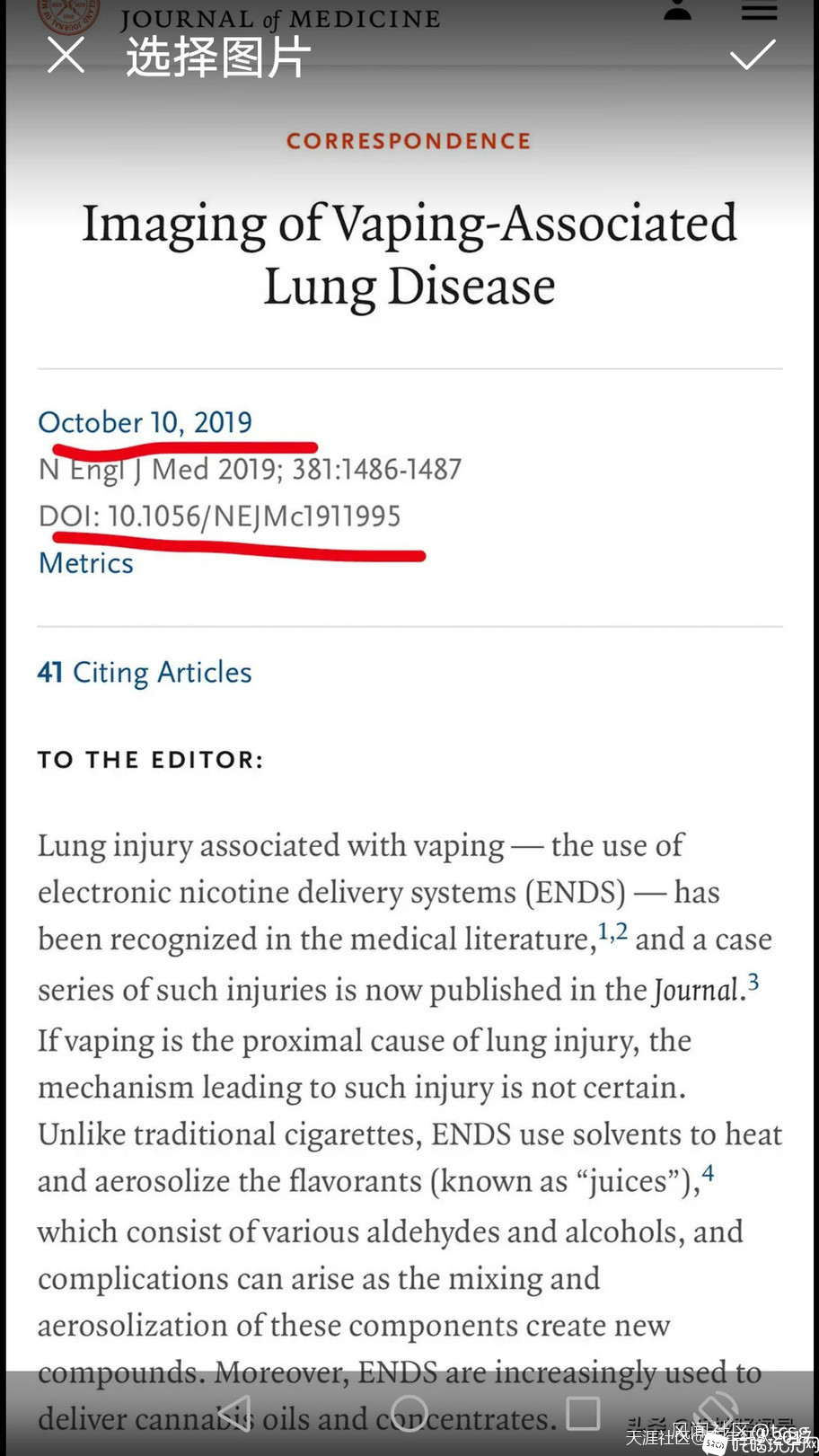
Task: Tap the Journal of Medicine header text
Action: [280, 18]
